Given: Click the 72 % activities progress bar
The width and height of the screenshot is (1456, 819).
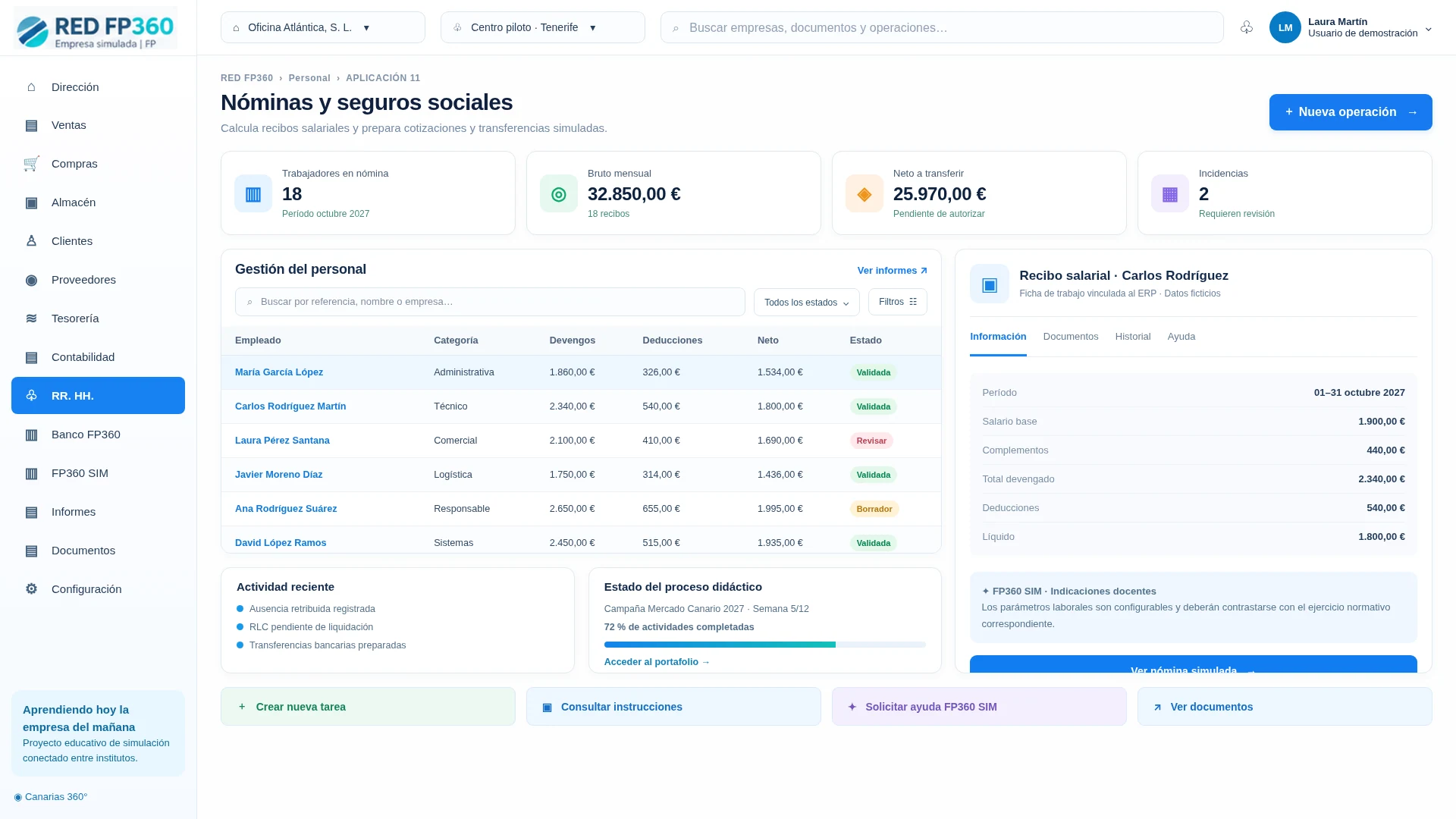Looking at the screenshot, I should [x=765, y=645].
